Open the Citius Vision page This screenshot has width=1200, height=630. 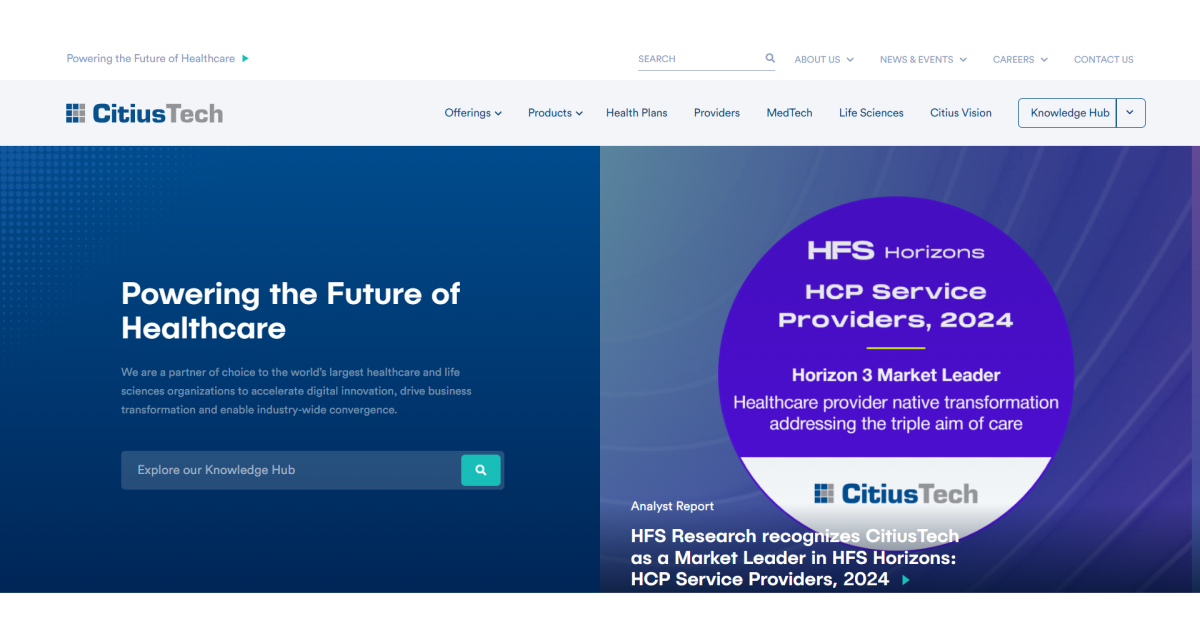tap(961, 113)
